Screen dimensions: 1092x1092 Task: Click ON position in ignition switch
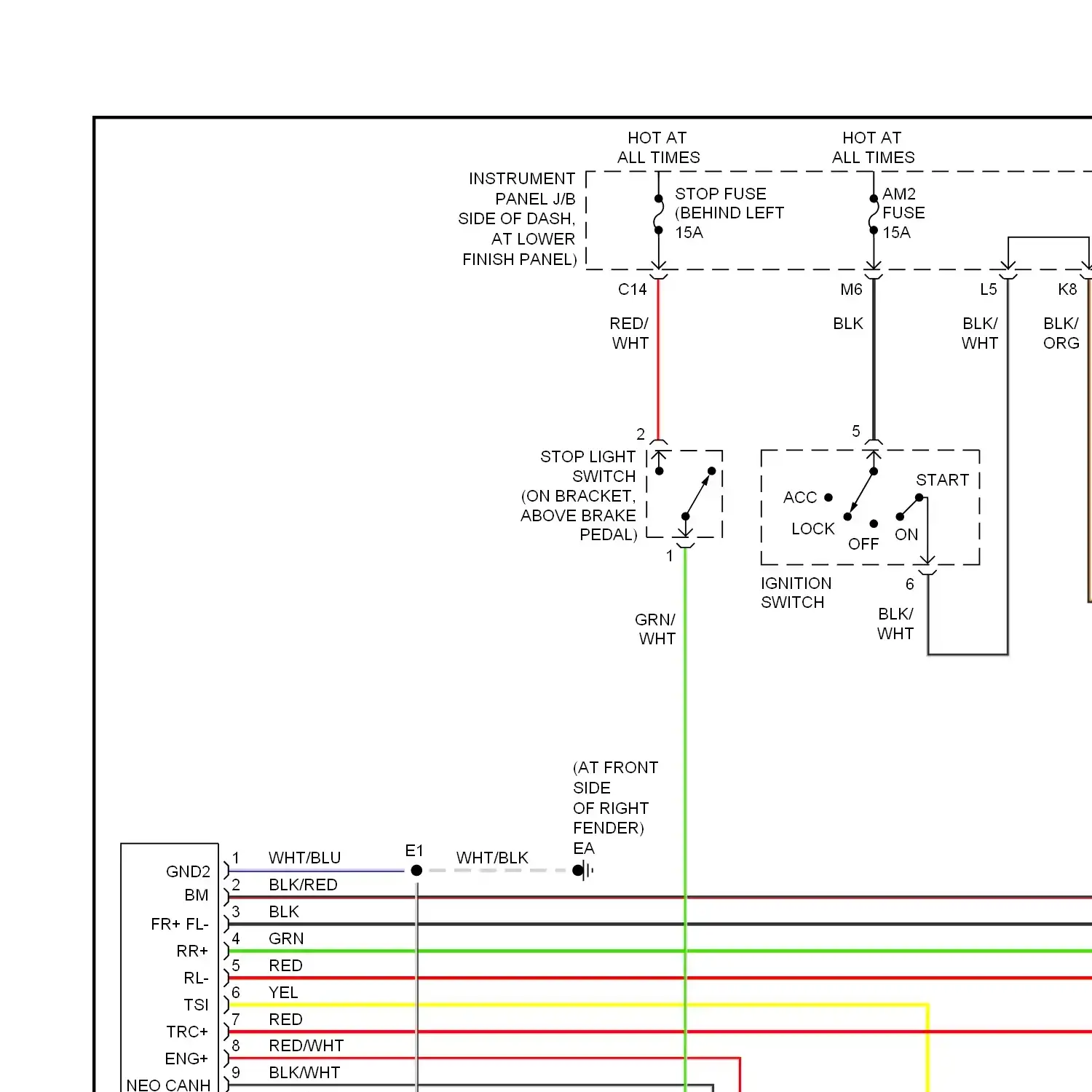[x=906, y=535]
